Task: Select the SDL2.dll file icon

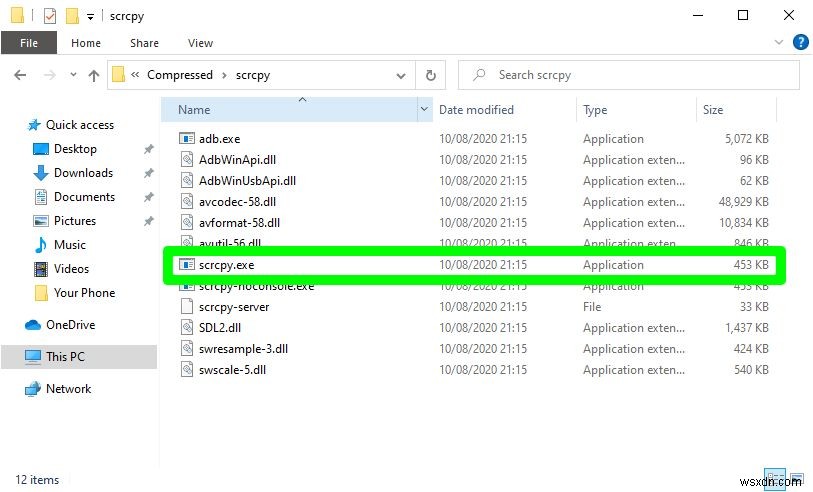Action: pos(187,328)
